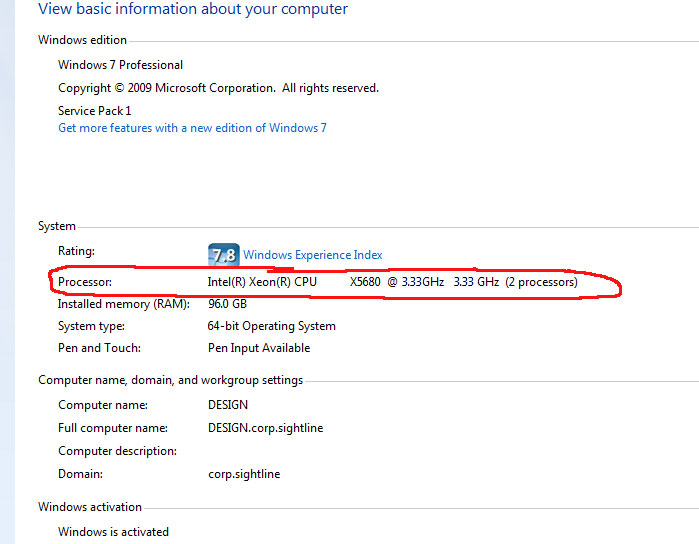Click the (2 processors) text
The image size is (699, 544).
(x=541, y=282)
